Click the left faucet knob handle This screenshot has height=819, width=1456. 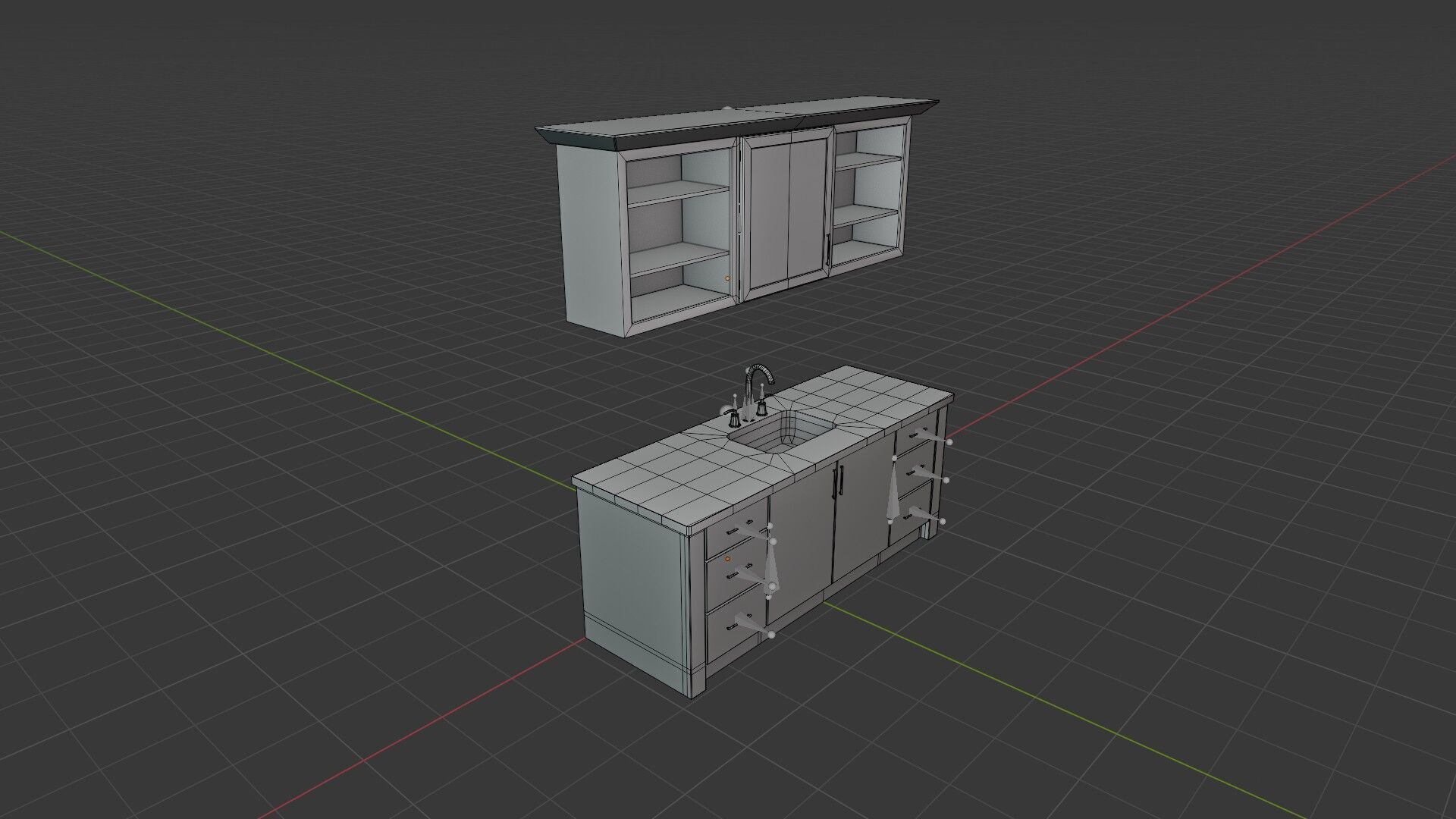coord(732,416)
